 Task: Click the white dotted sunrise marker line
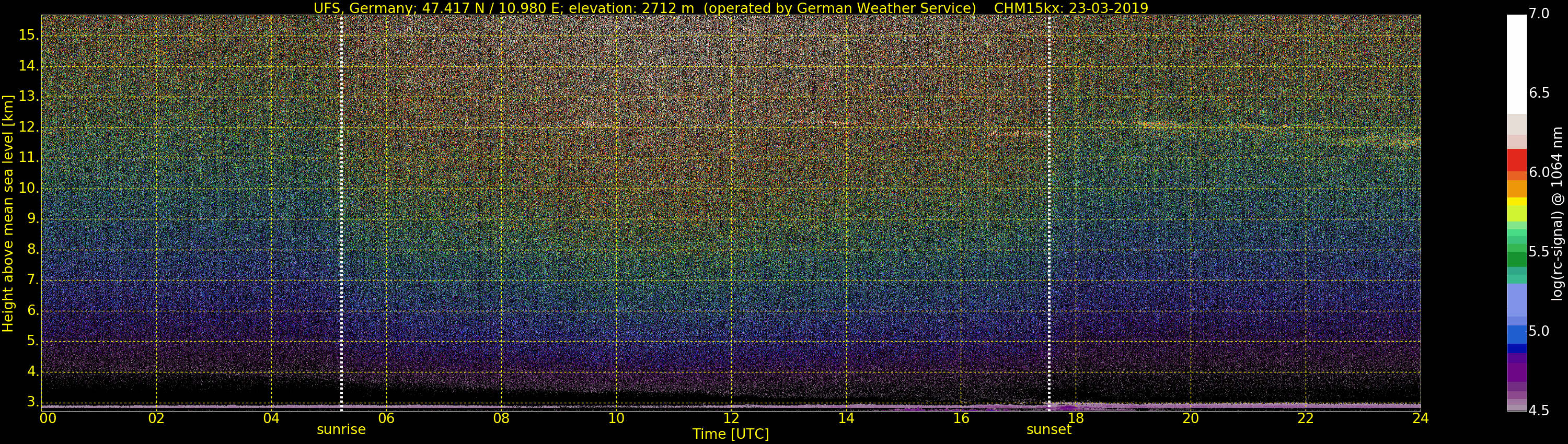[341, 213]
